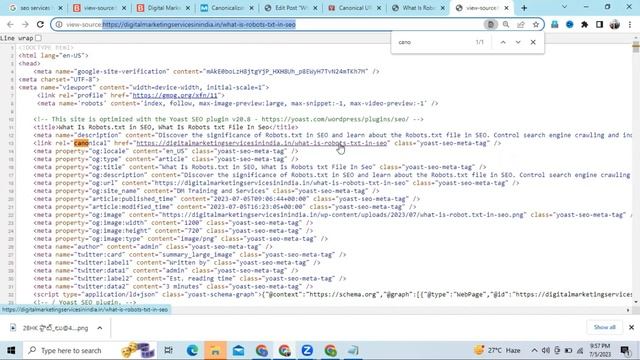Open the notification center icon
Viewport: 640px width, 360px height.
tap(624, 350)
